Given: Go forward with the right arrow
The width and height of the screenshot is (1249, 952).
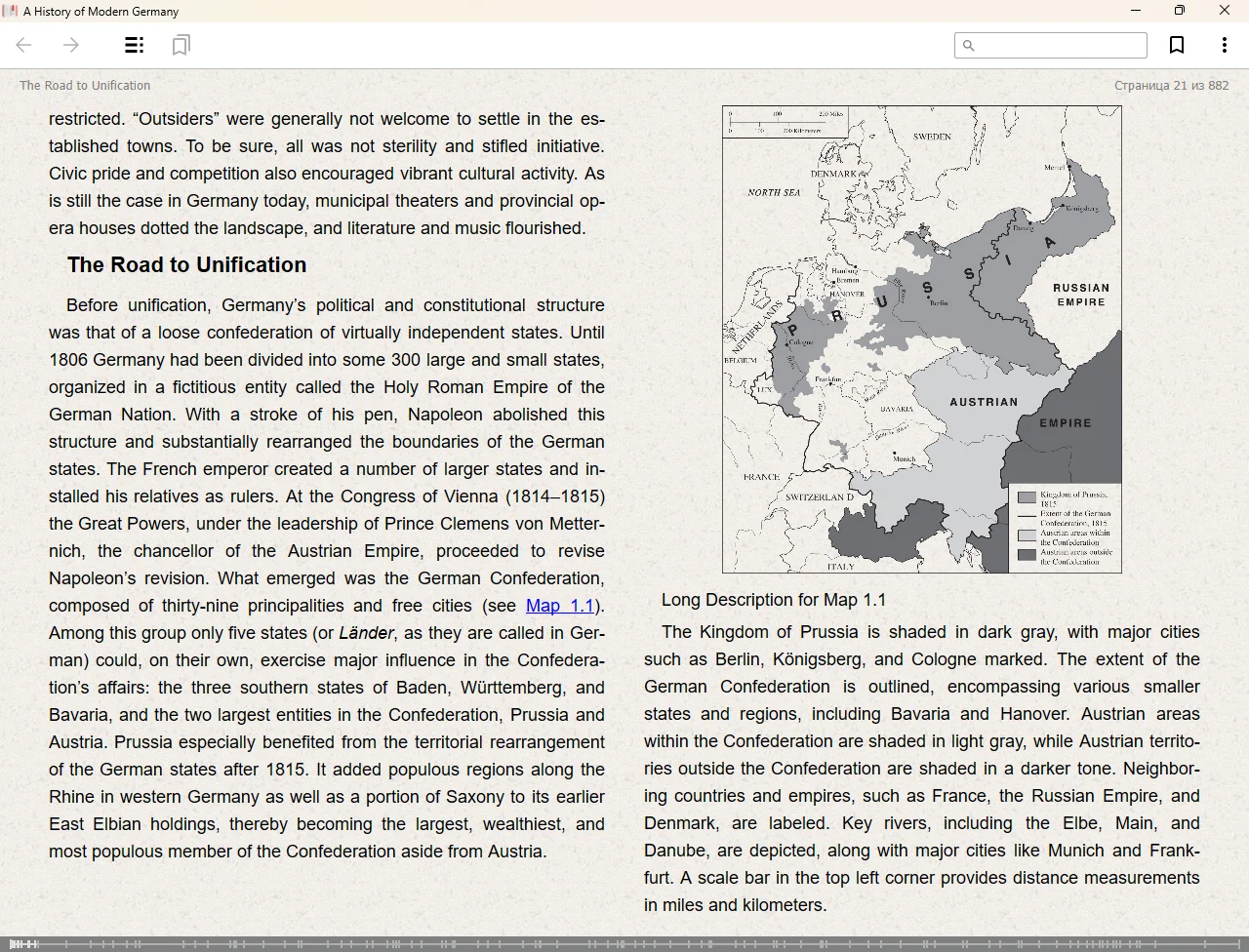Looking at the screenshot, I should tap(71, 45).
